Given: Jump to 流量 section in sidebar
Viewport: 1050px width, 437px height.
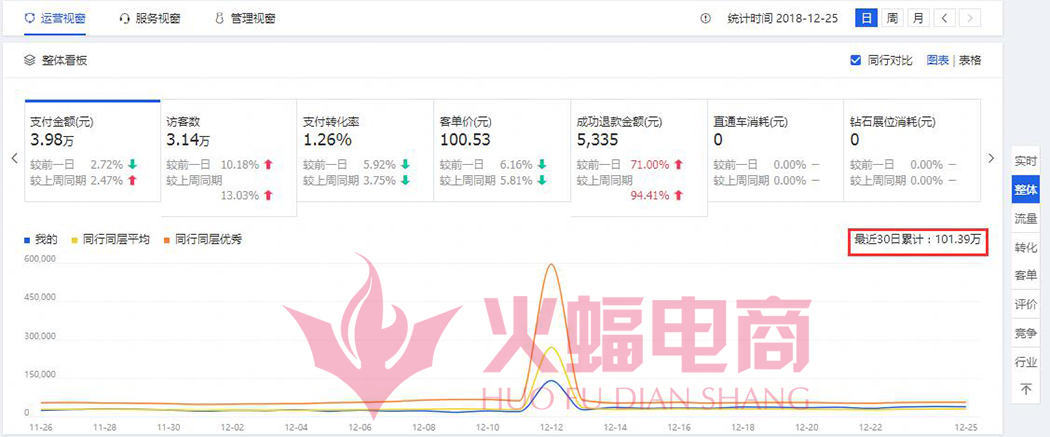Looking at the screenshot, I should click(x=1025, y=218).
